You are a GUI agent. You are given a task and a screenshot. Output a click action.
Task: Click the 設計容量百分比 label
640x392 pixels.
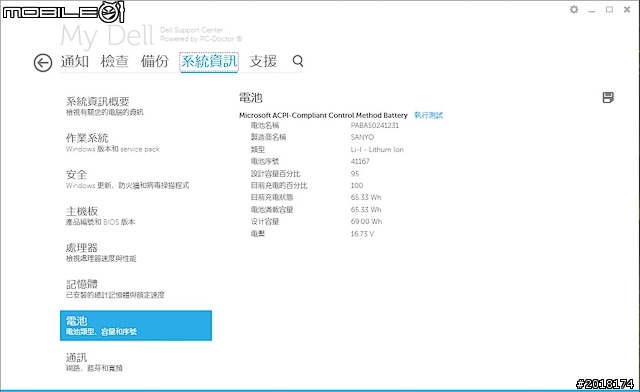(x=276, y=174)
